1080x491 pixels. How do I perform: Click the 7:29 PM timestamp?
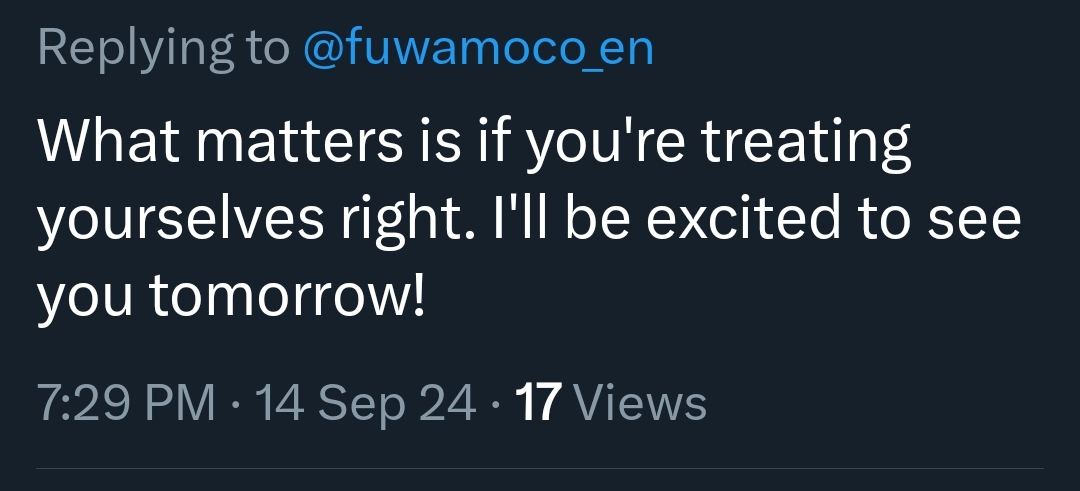tap(126, 404)
